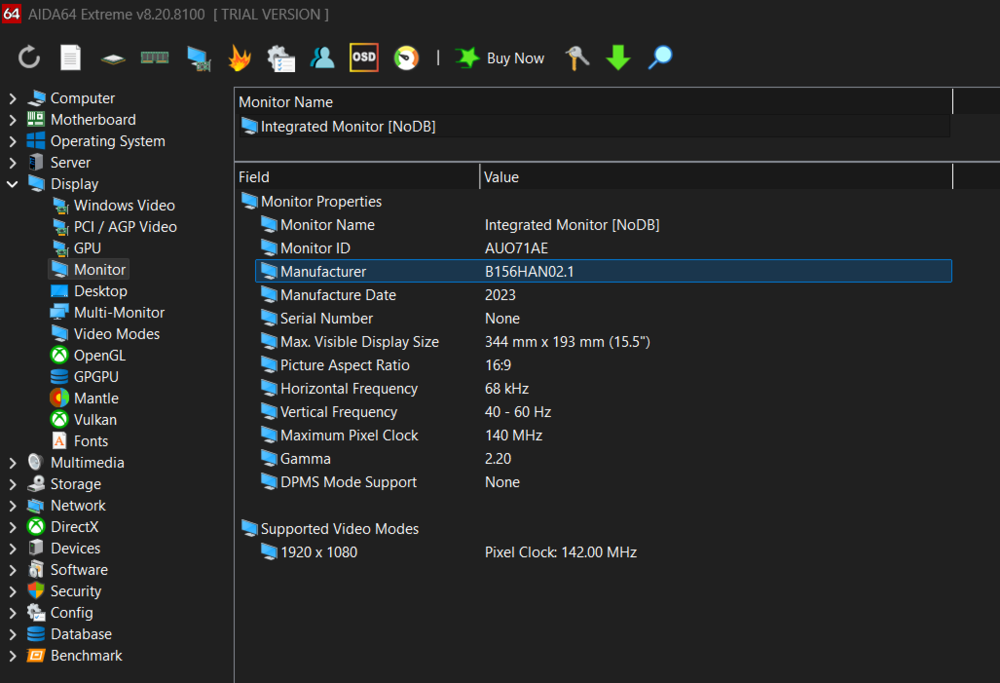The image size is (1000, 683).
Task: Select Integrated Monitor [NoDB] in top list
Action: pos(594,127)
